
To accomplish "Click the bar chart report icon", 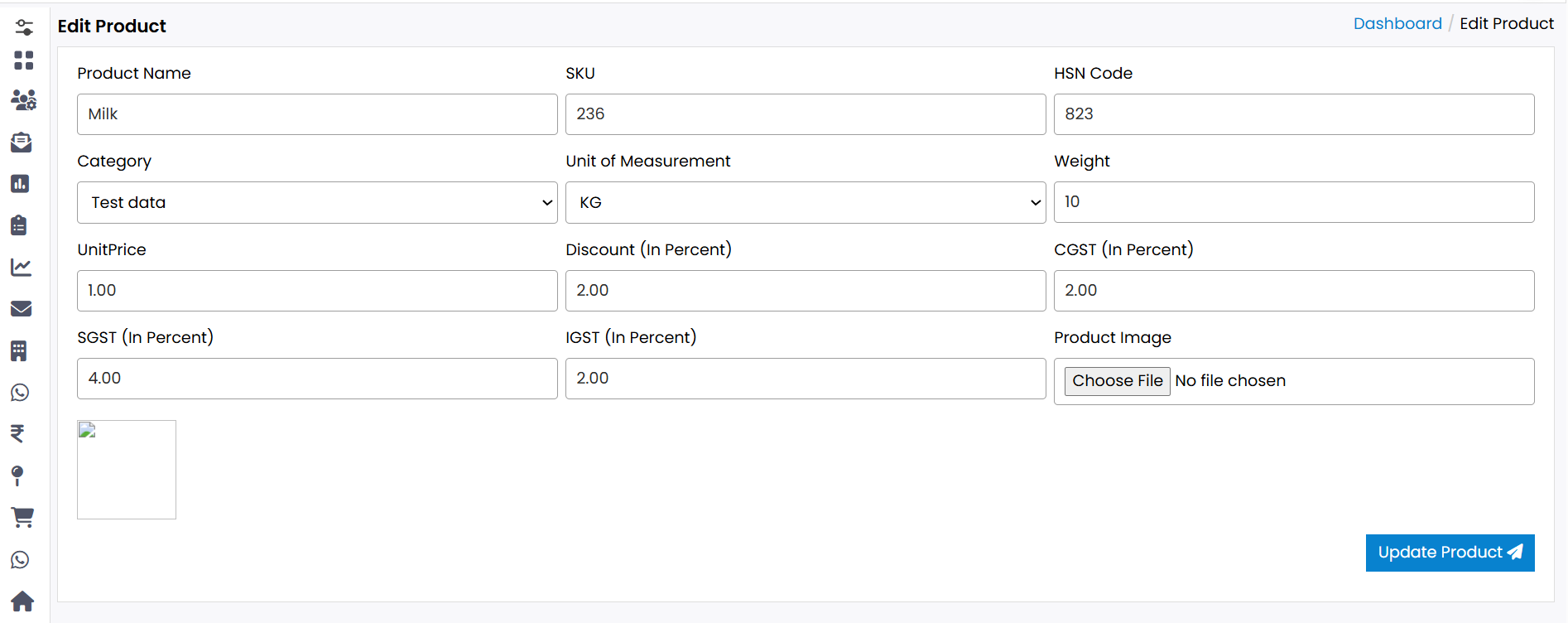I will click(x=21, y=184).
